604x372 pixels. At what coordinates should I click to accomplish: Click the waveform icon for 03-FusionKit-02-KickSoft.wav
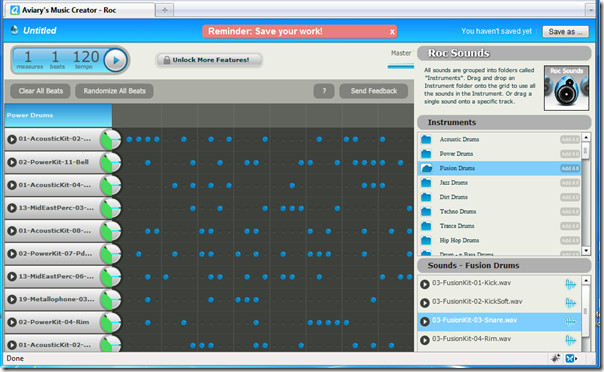[x=570, y=303]
